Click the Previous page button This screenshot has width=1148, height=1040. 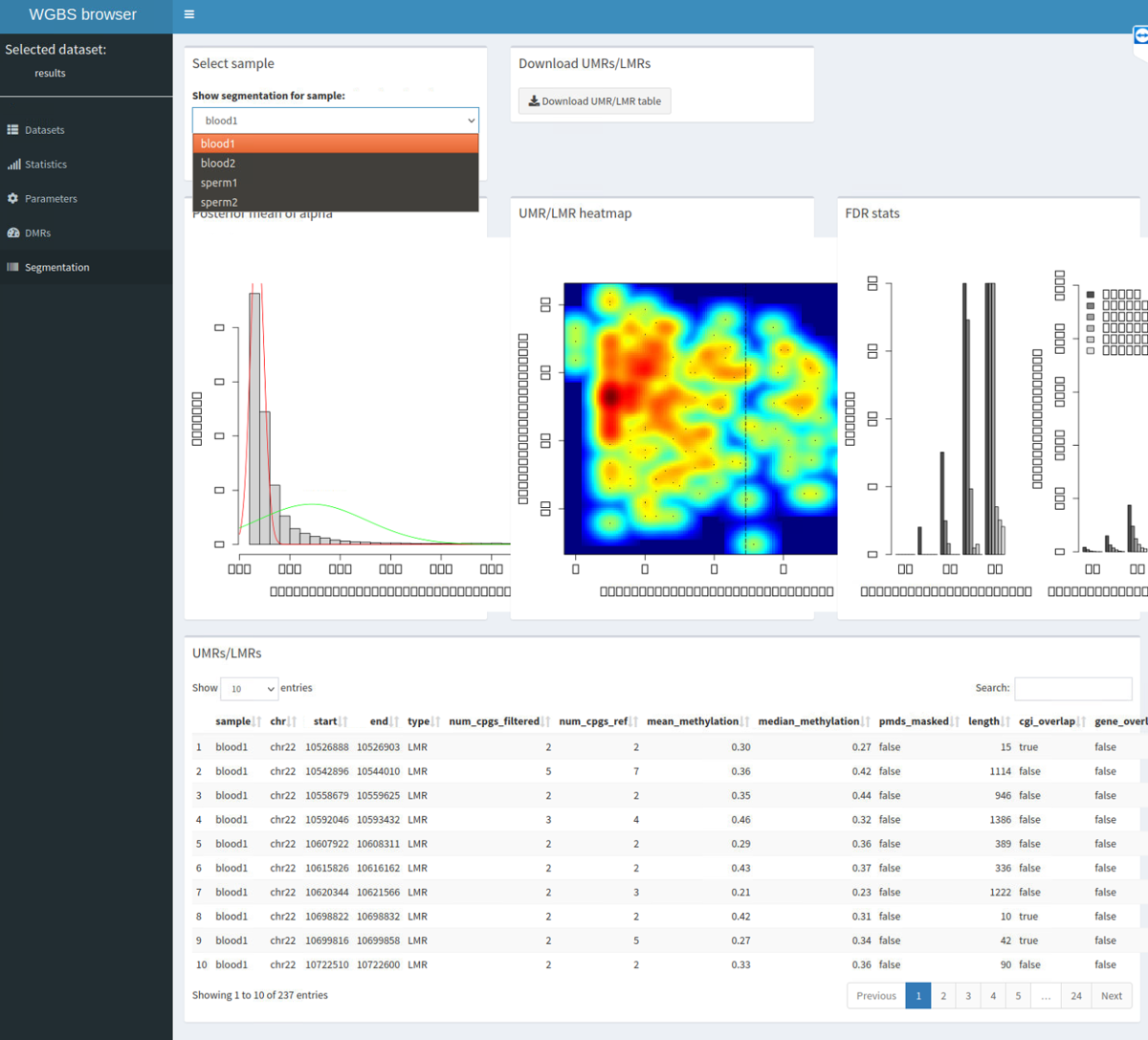876,996
